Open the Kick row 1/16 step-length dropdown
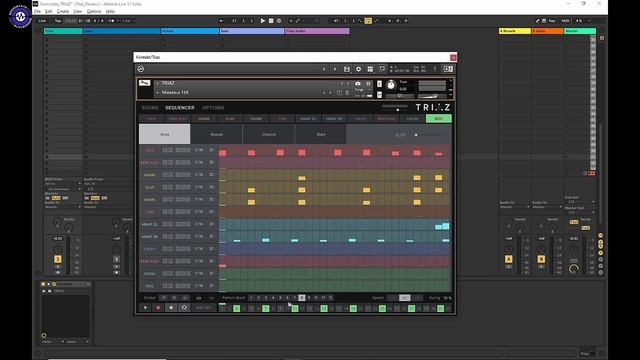 click(x=199, y=150)
